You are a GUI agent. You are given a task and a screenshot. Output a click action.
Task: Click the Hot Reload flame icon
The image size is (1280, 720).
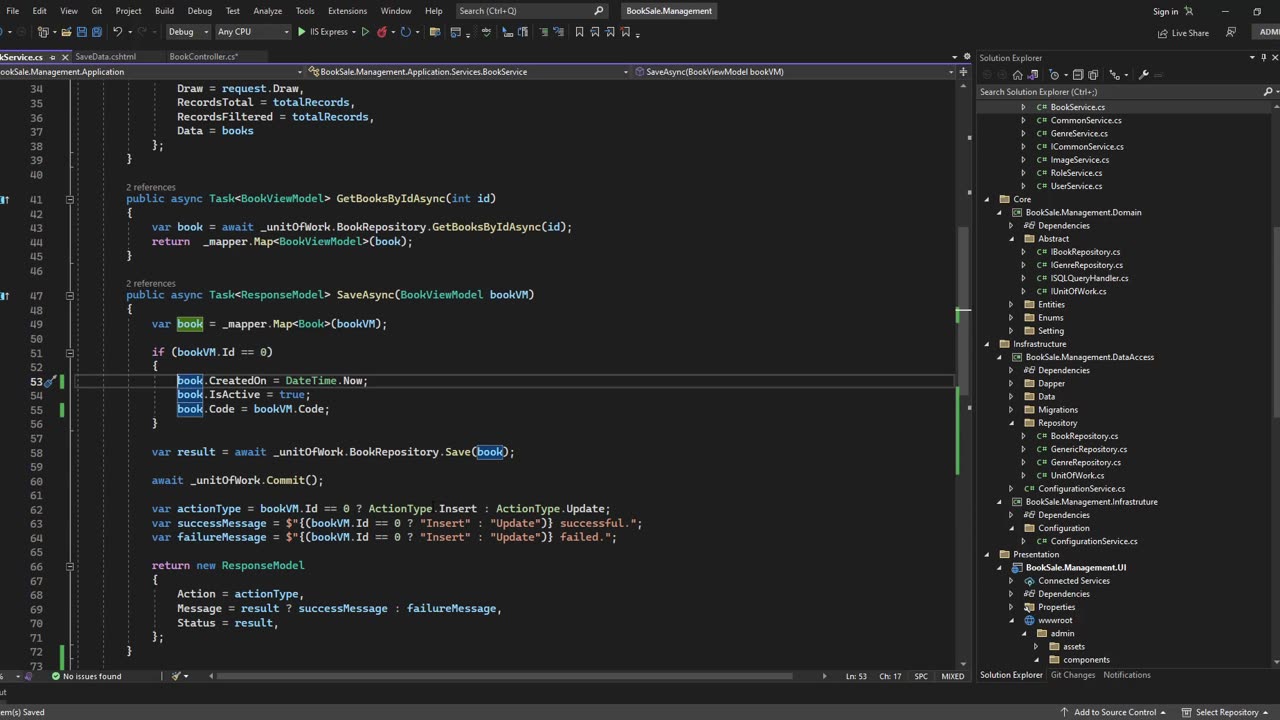coord(382,32)
